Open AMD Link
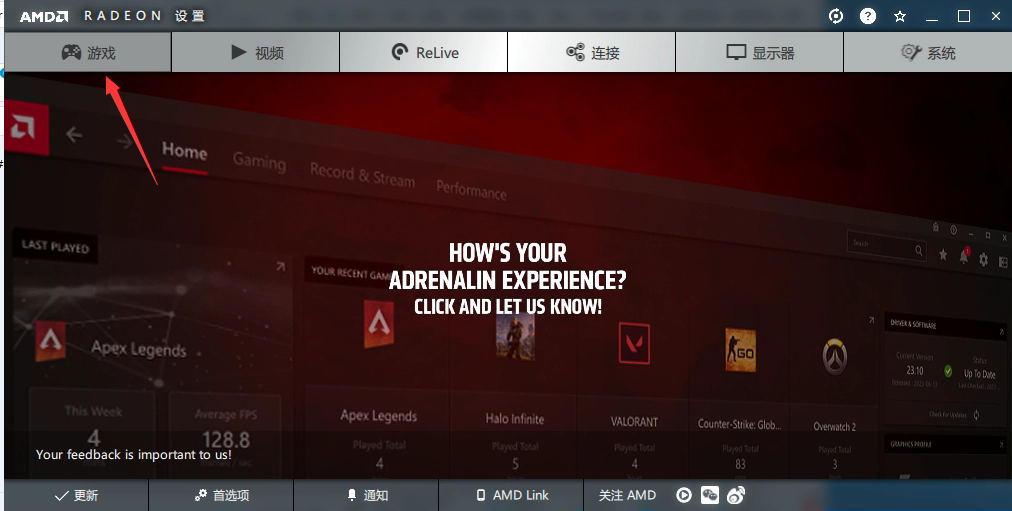1012x511 pixels. point(511,495)
